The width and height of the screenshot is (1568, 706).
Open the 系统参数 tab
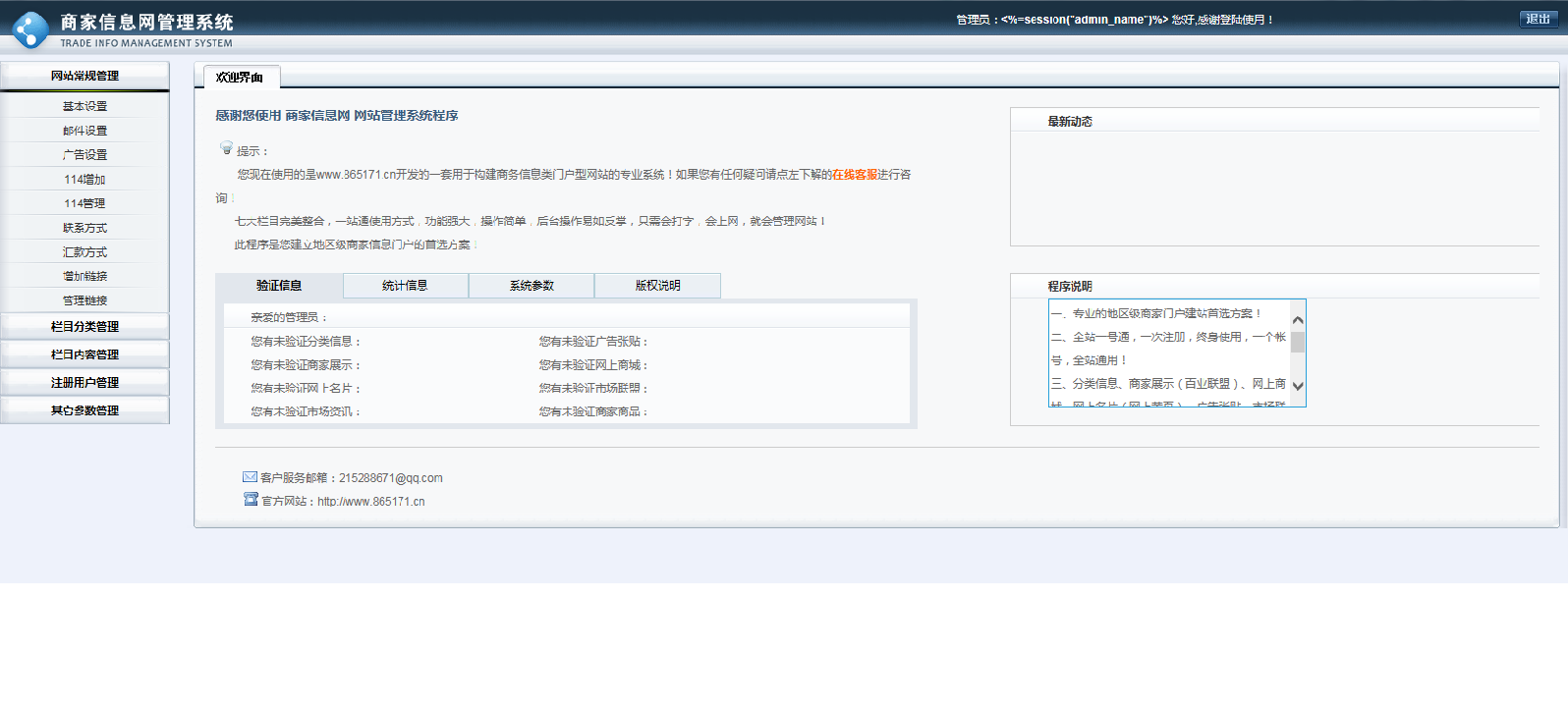532,286
